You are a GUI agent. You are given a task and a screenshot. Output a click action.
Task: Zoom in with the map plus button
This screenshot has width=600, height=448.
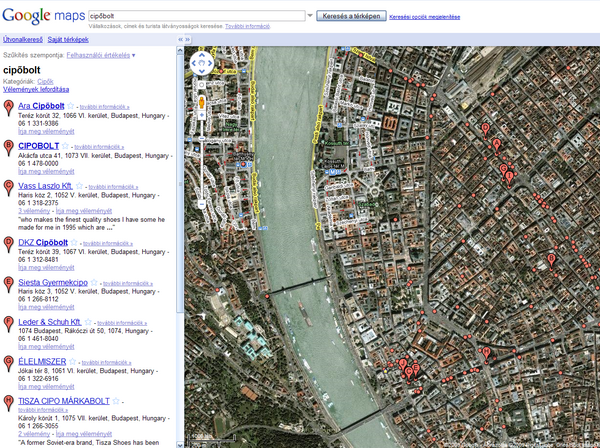(202, 115)
